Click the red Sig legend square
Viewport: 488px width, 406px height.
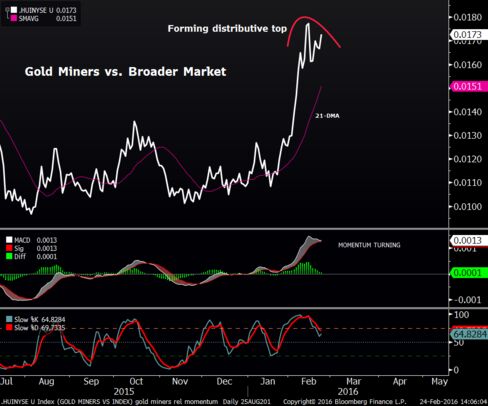[9, 248]
